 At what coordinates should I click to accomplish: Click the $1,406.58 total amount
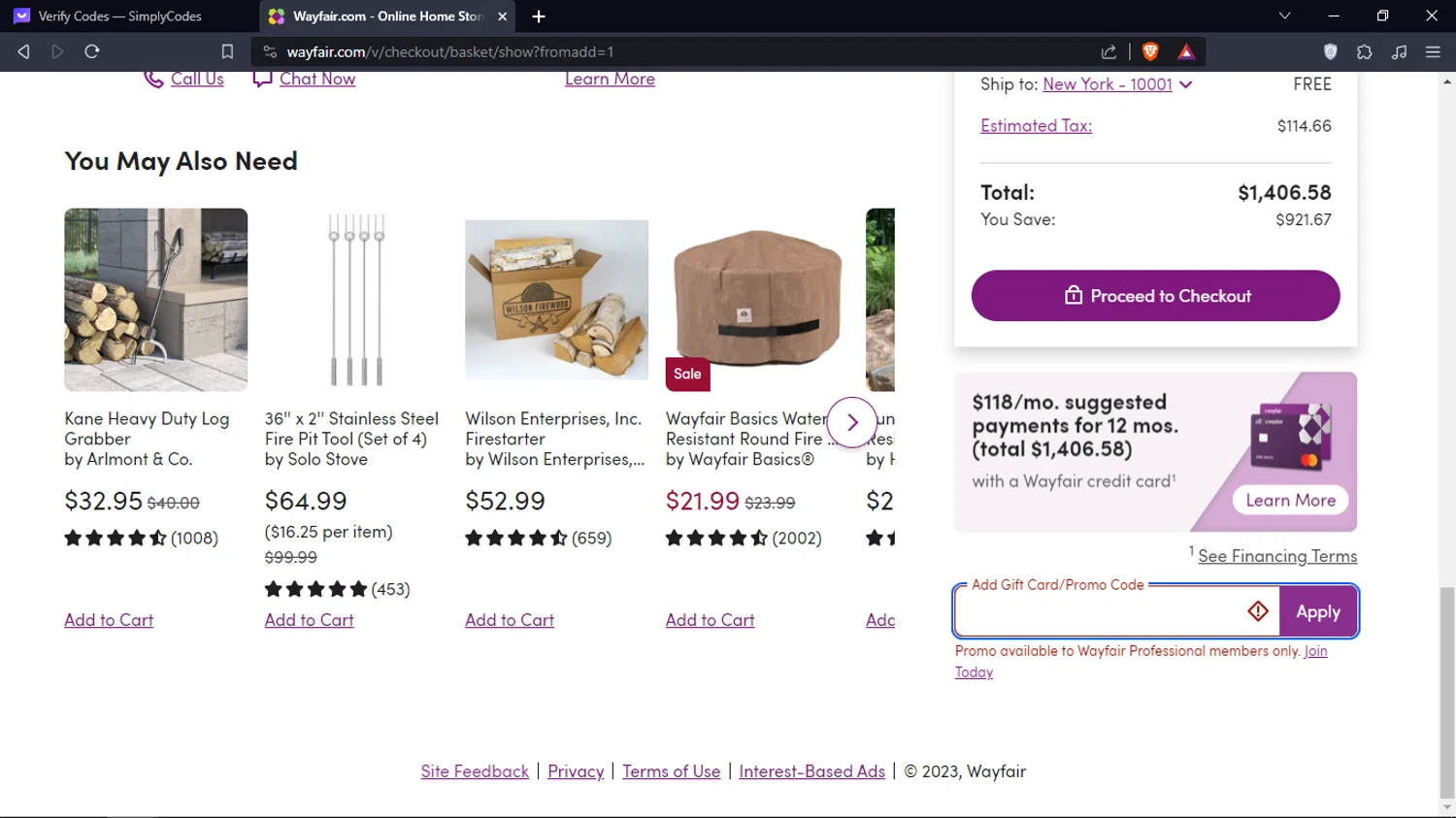(1284, 193)
